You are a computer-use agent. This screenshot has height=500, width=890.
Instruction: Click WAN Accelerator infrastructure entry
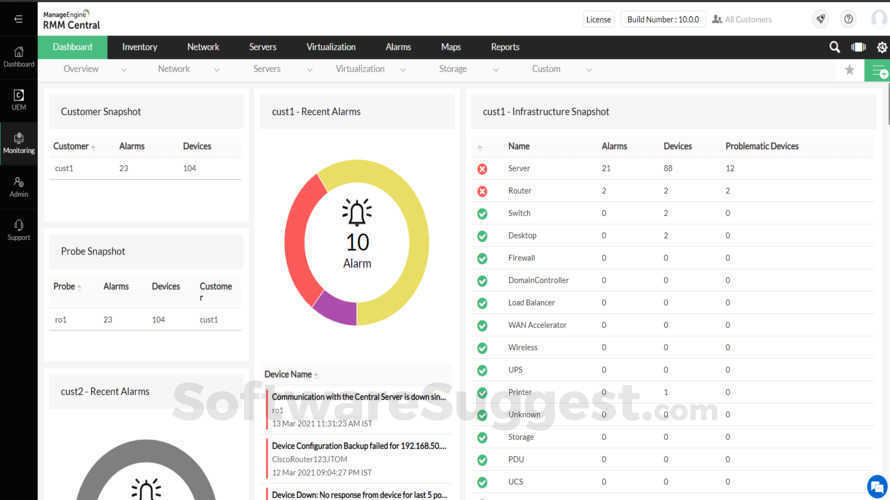[x=537, y=325]
